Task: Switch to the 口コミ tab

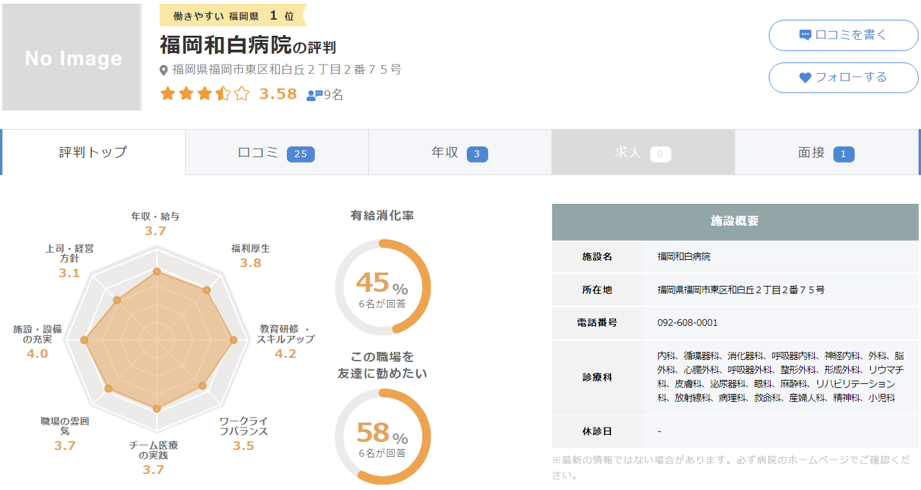Action: [x=277, y=153]
